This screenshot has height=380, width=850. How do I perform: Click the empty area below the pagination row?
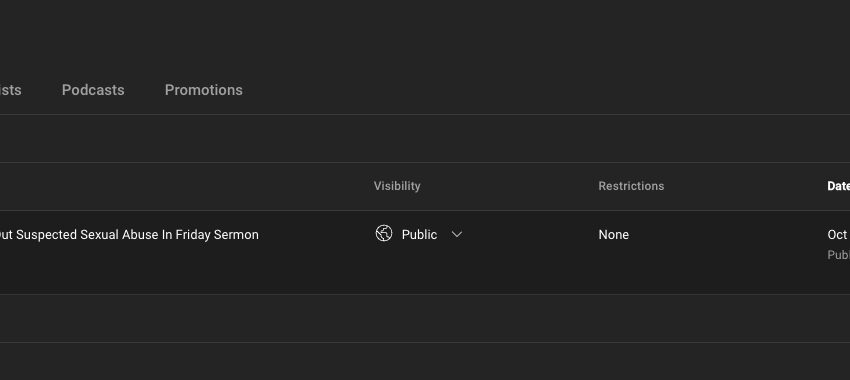coord(425,362)
